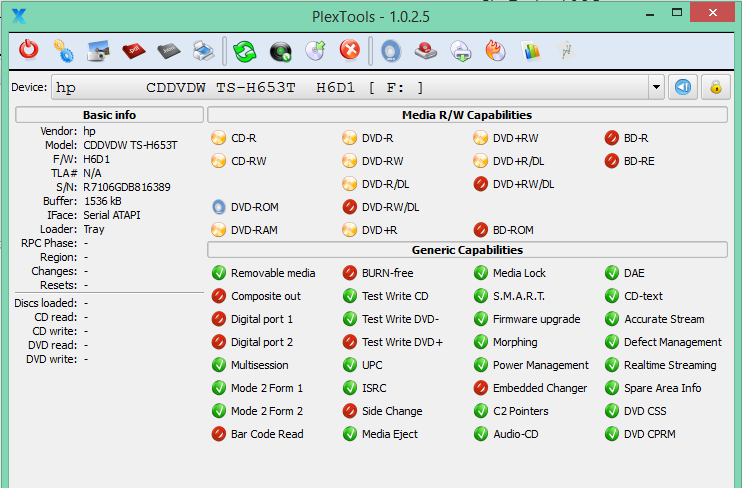Click the blue disc info icon
The height and width of the screenshot is (488, 742).
coord(391,51)
